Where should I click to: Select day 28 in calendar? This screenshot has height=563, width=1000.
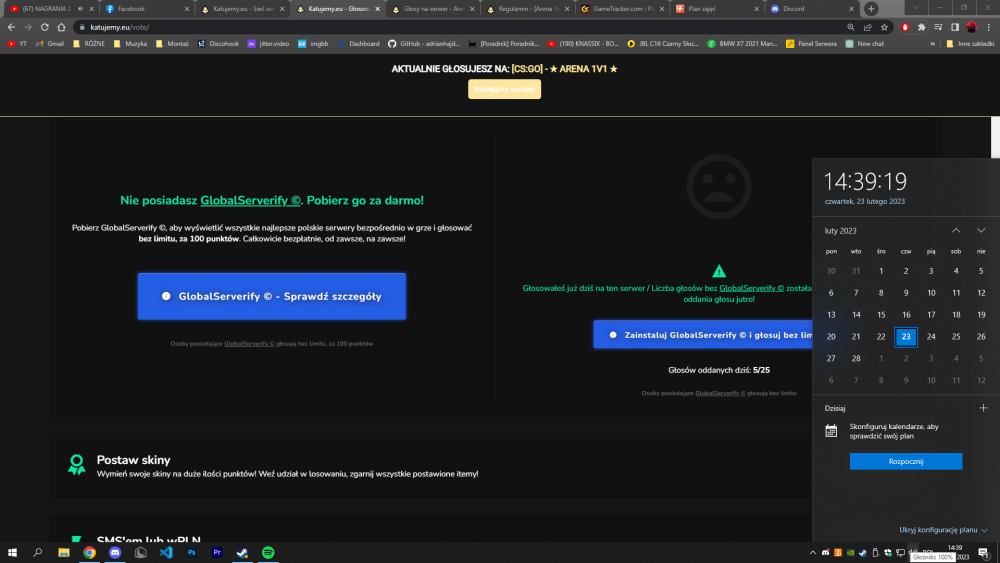pos(856,358)
